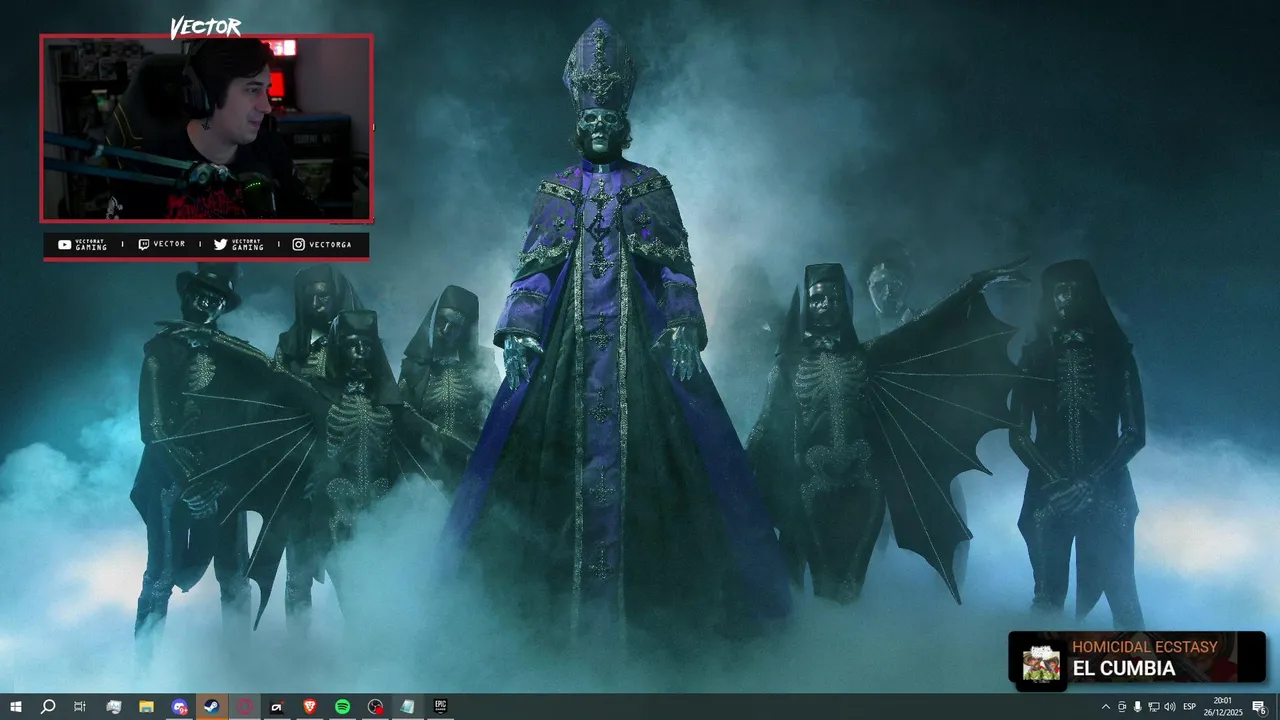
Task: Open the white 'a' logo app icon
Action: coord(277,707)
